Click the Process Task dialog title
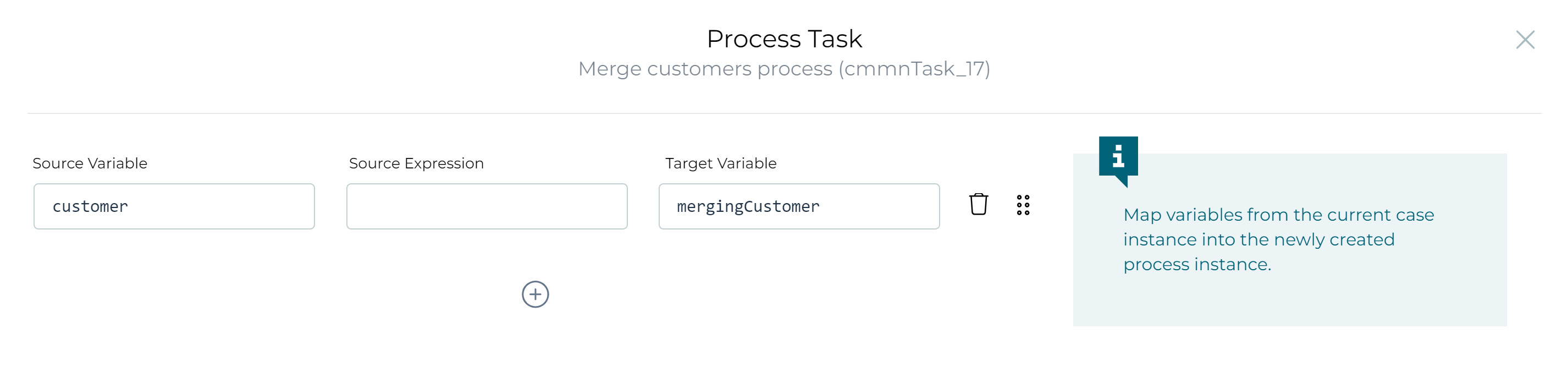 click(784, 38)
